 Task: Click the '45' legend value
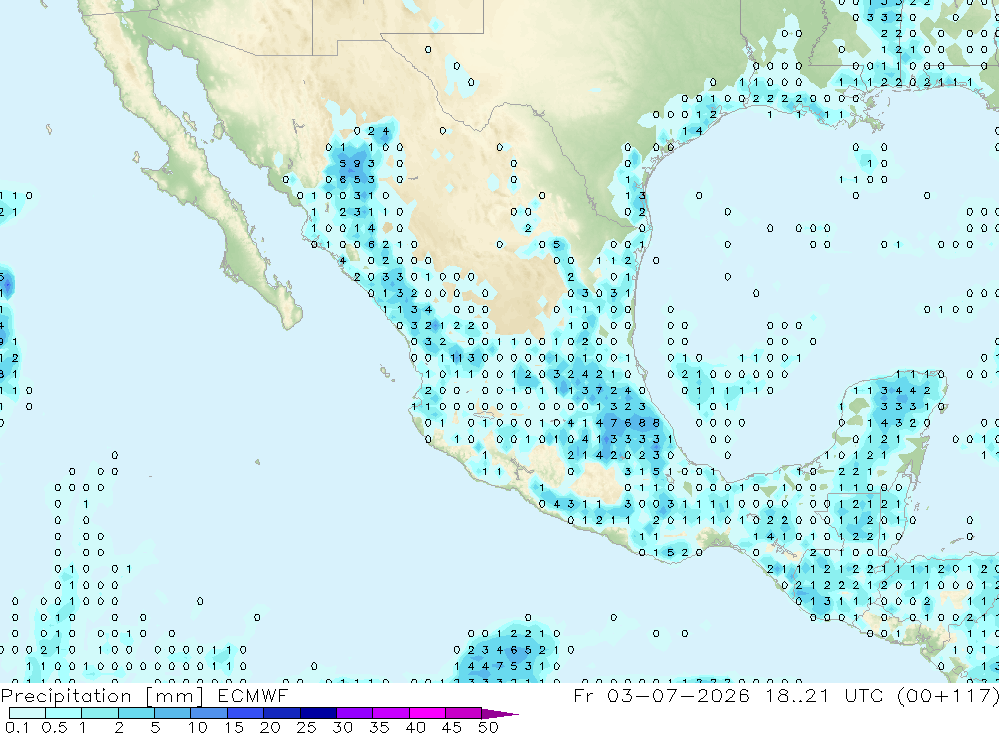[452, 727]
